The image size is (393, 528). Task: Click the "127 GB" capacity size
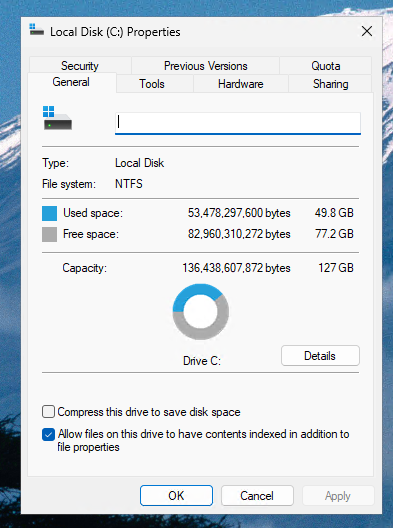point(336,268)
